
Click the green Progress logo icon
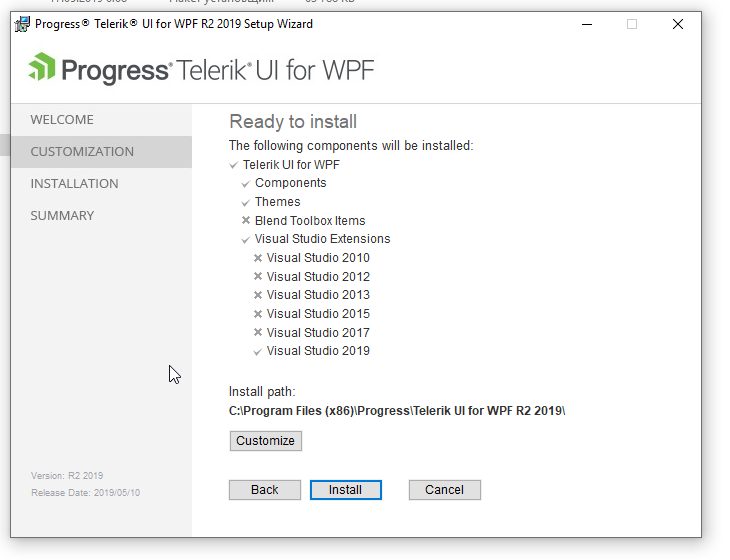point(42,67)
